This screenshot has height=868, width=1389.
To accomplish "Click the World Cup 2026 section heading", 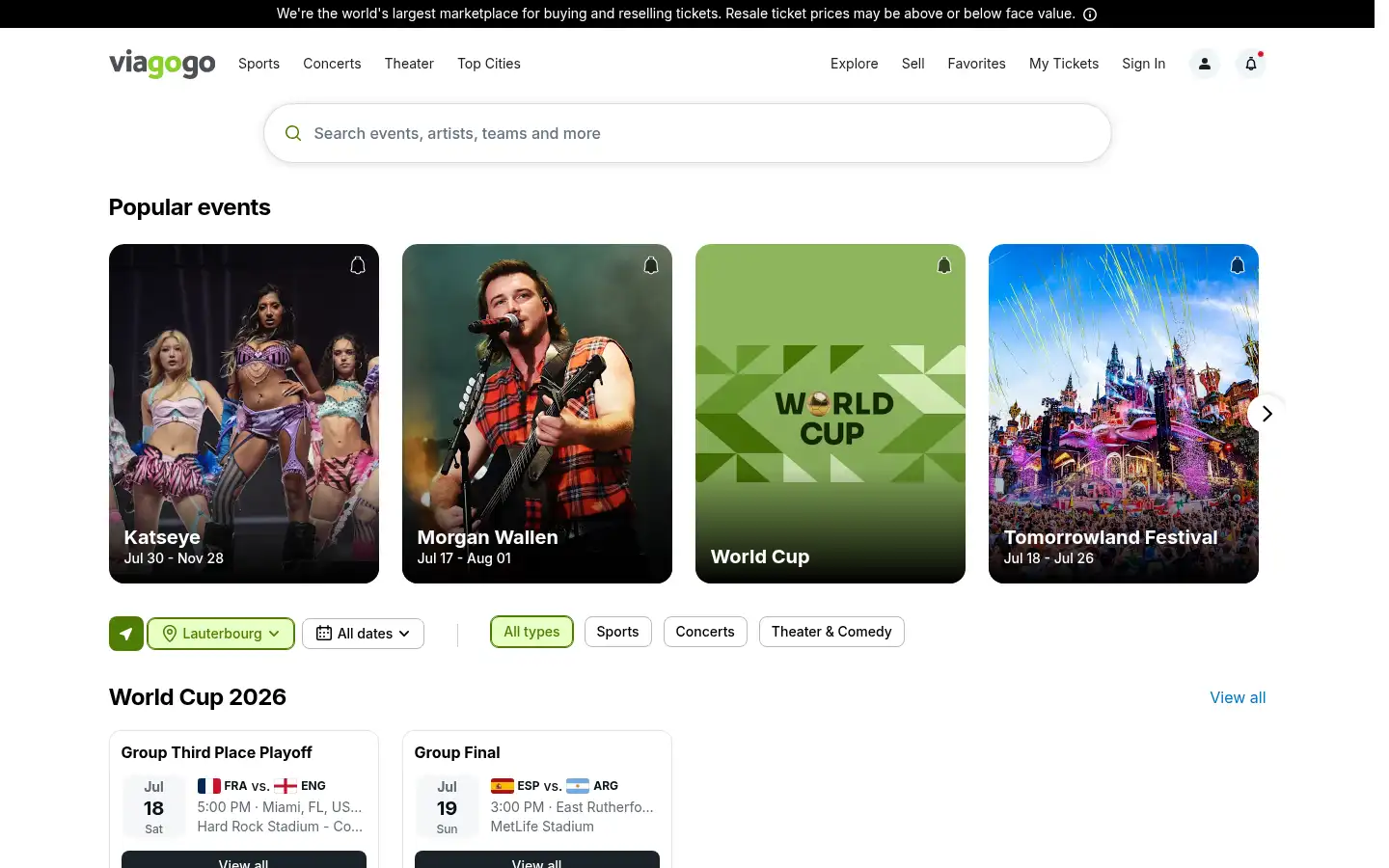I will coord(198,697).
